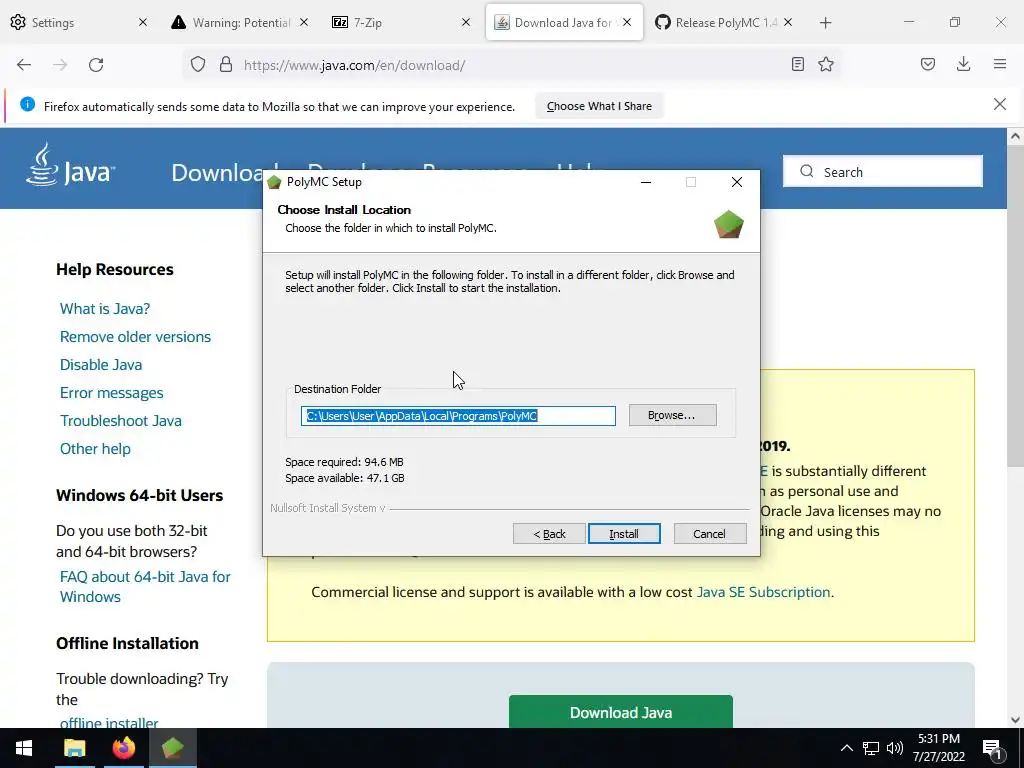Toggle Reader View icon
Viewport: 1024px width, 768px height.
coord(797,64)
